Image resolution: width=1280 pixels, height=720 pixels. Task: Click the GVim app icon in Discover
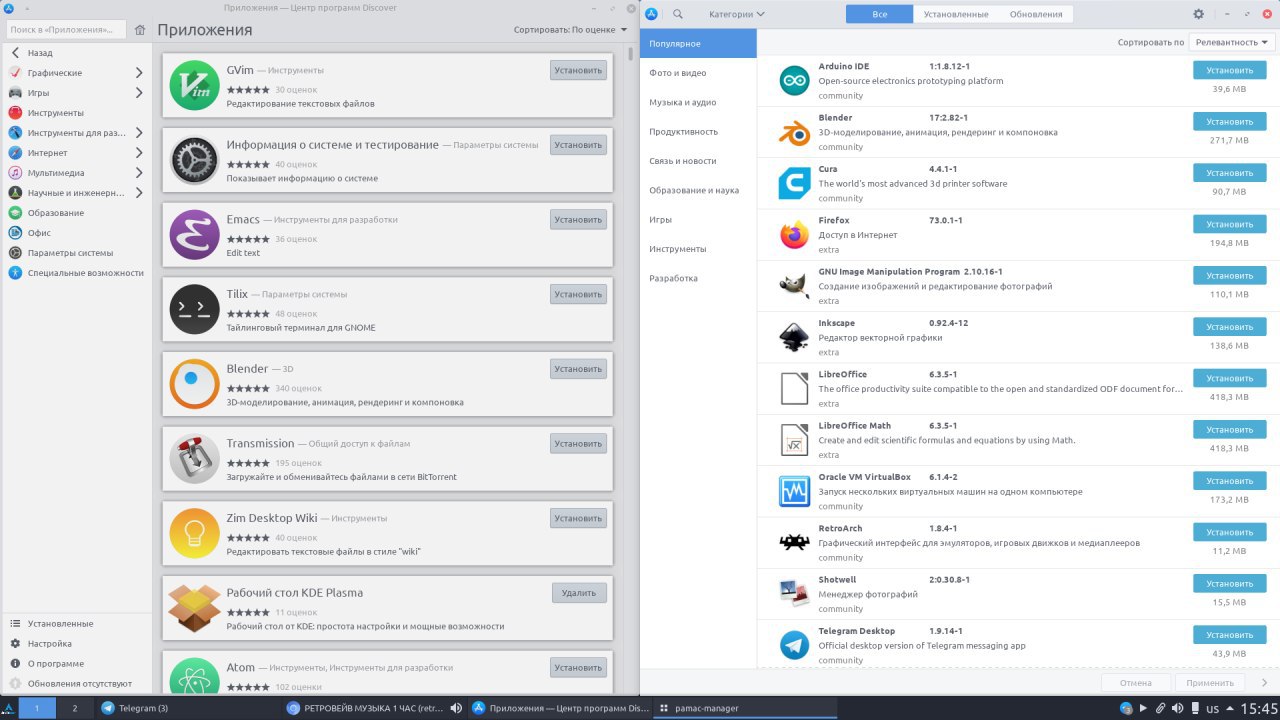194,85
